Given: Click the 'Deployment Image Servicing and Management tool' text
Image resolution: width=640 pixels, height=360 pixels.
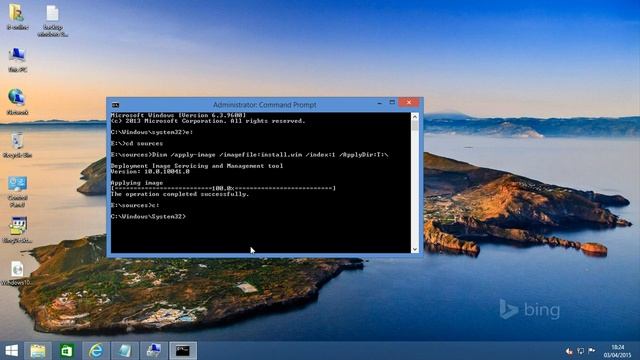Looking at the screenshot, I should coord(197,166).
